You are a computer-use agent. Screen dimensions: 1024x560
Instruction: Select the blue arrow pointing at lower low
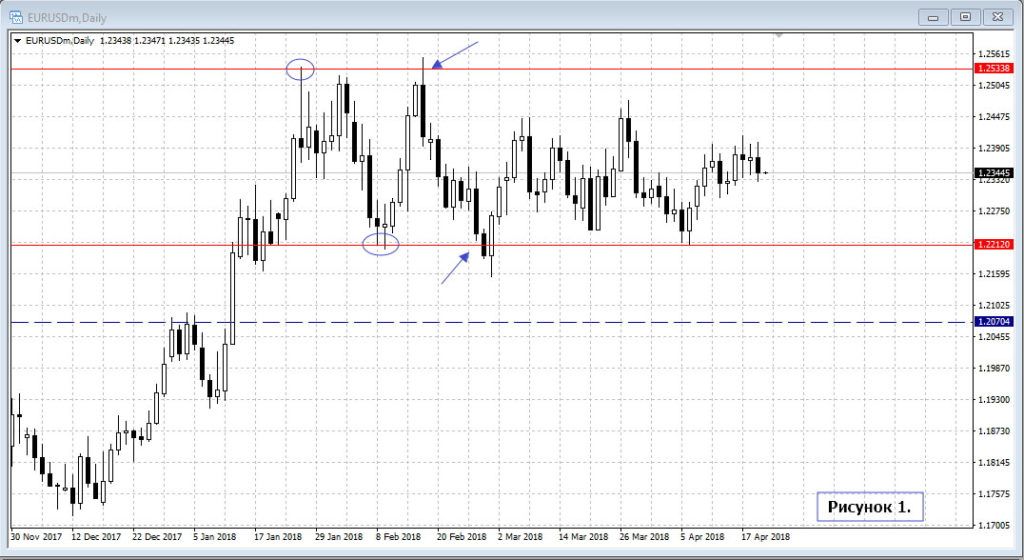455,269
